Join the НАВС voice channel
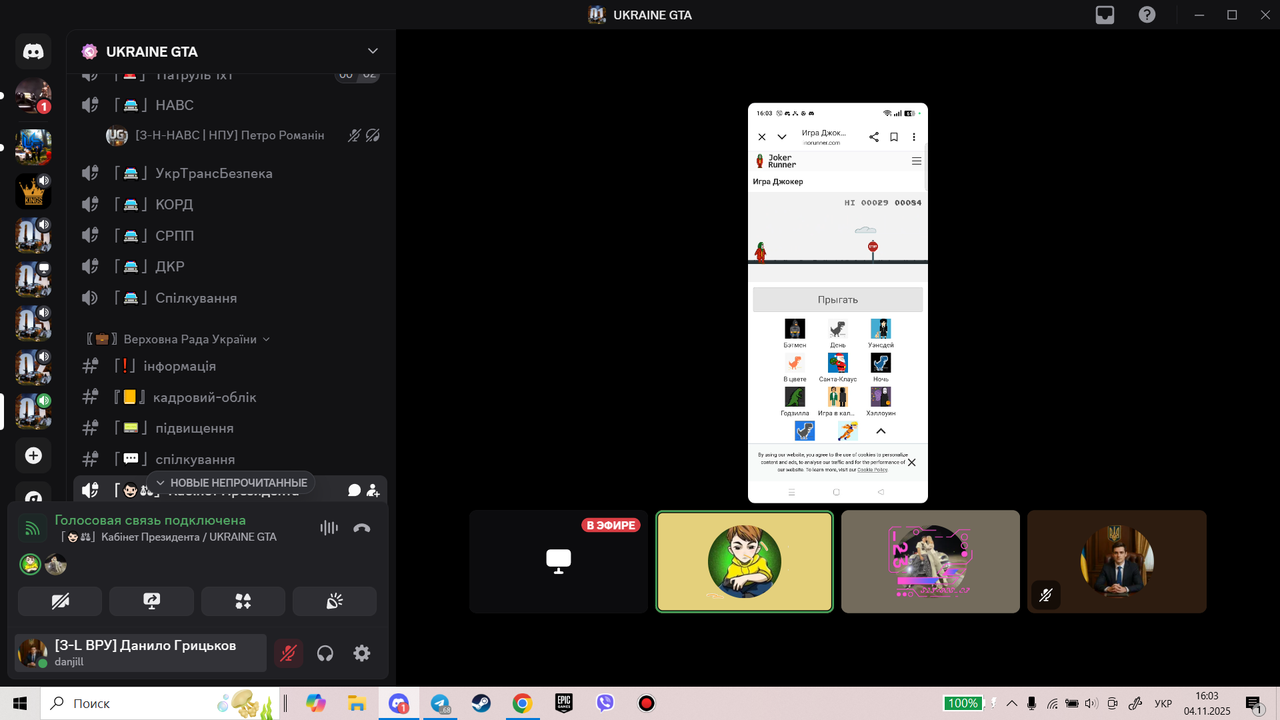 [x=230, y=105]
